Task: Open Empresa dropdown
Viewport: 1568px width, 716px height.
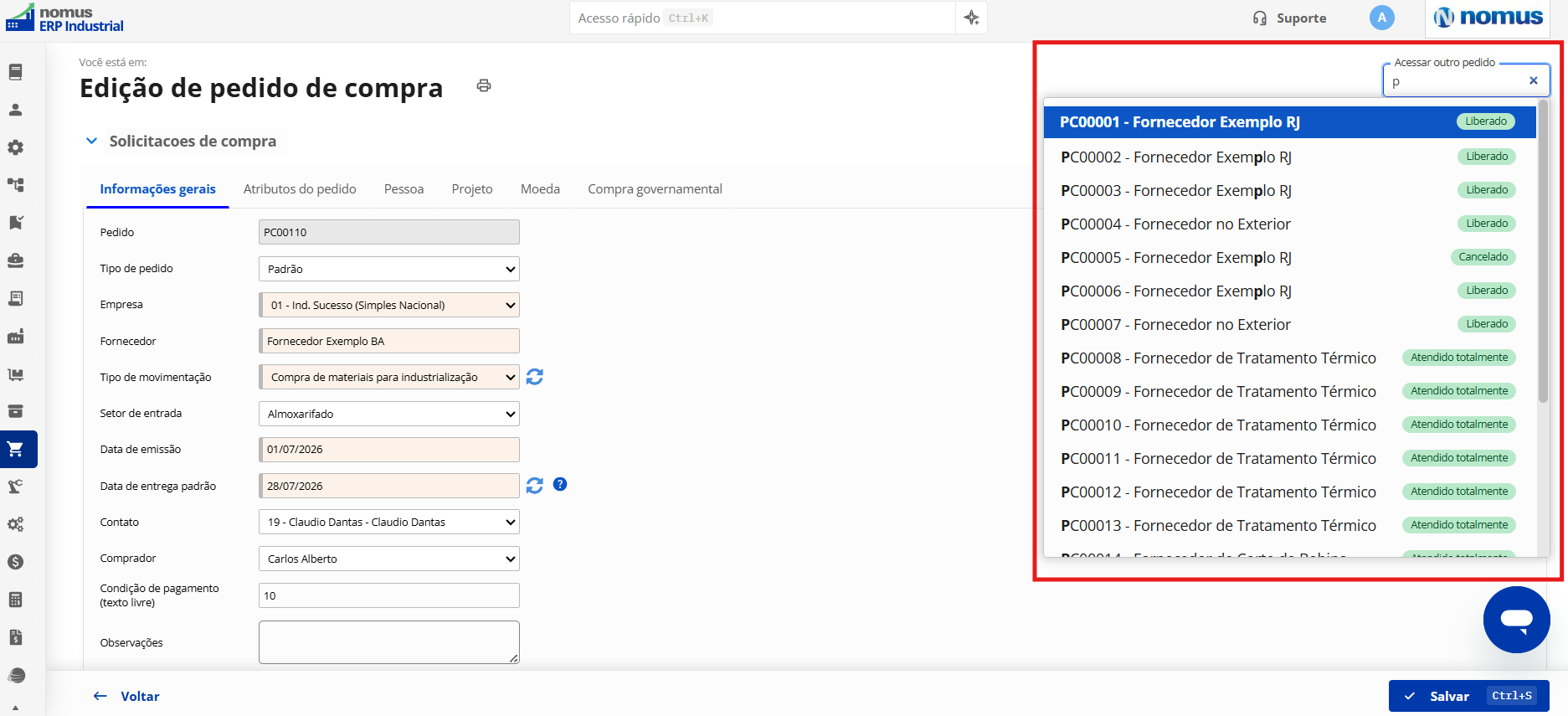Action: point(389,305)
